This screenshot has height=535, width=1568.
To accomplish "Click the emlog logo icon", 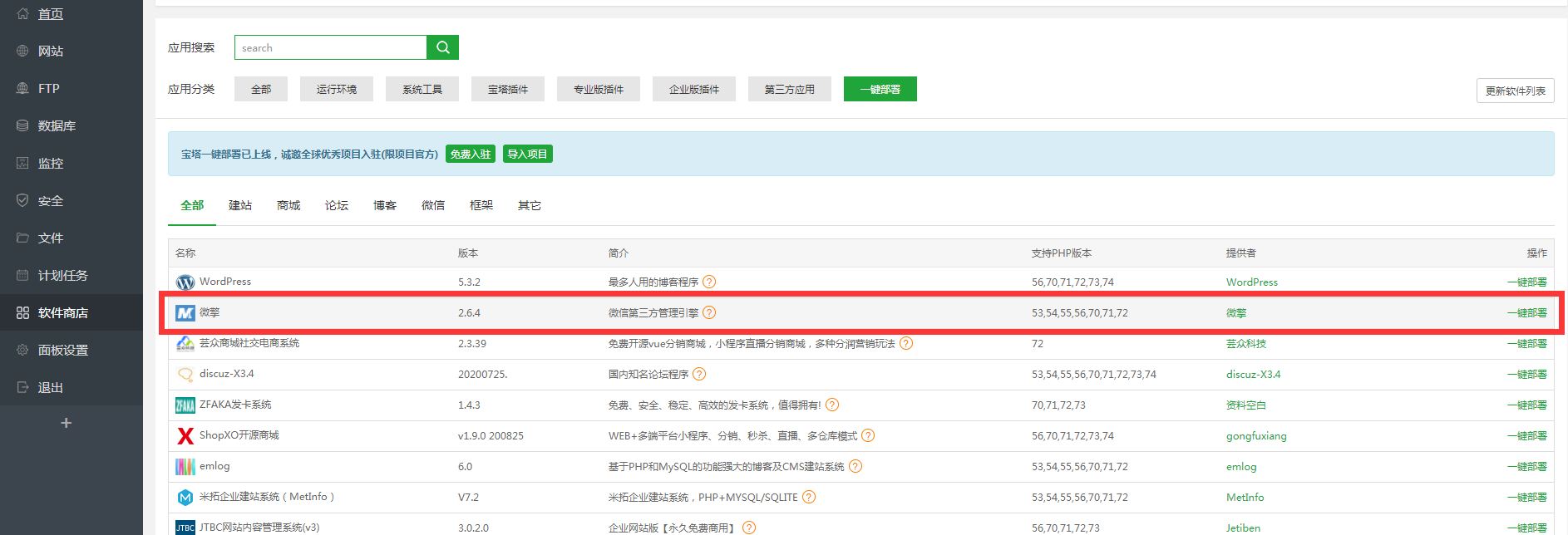I will 185,467.
